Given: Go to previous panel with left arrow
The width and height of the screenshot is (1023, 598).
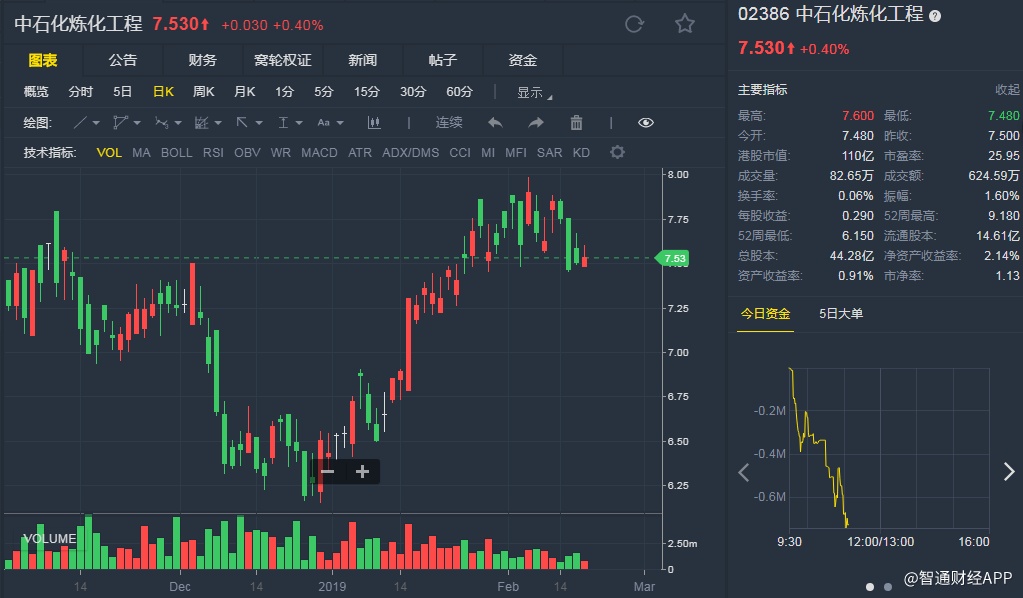Looking at the screenshot, I should pos(744,472).
